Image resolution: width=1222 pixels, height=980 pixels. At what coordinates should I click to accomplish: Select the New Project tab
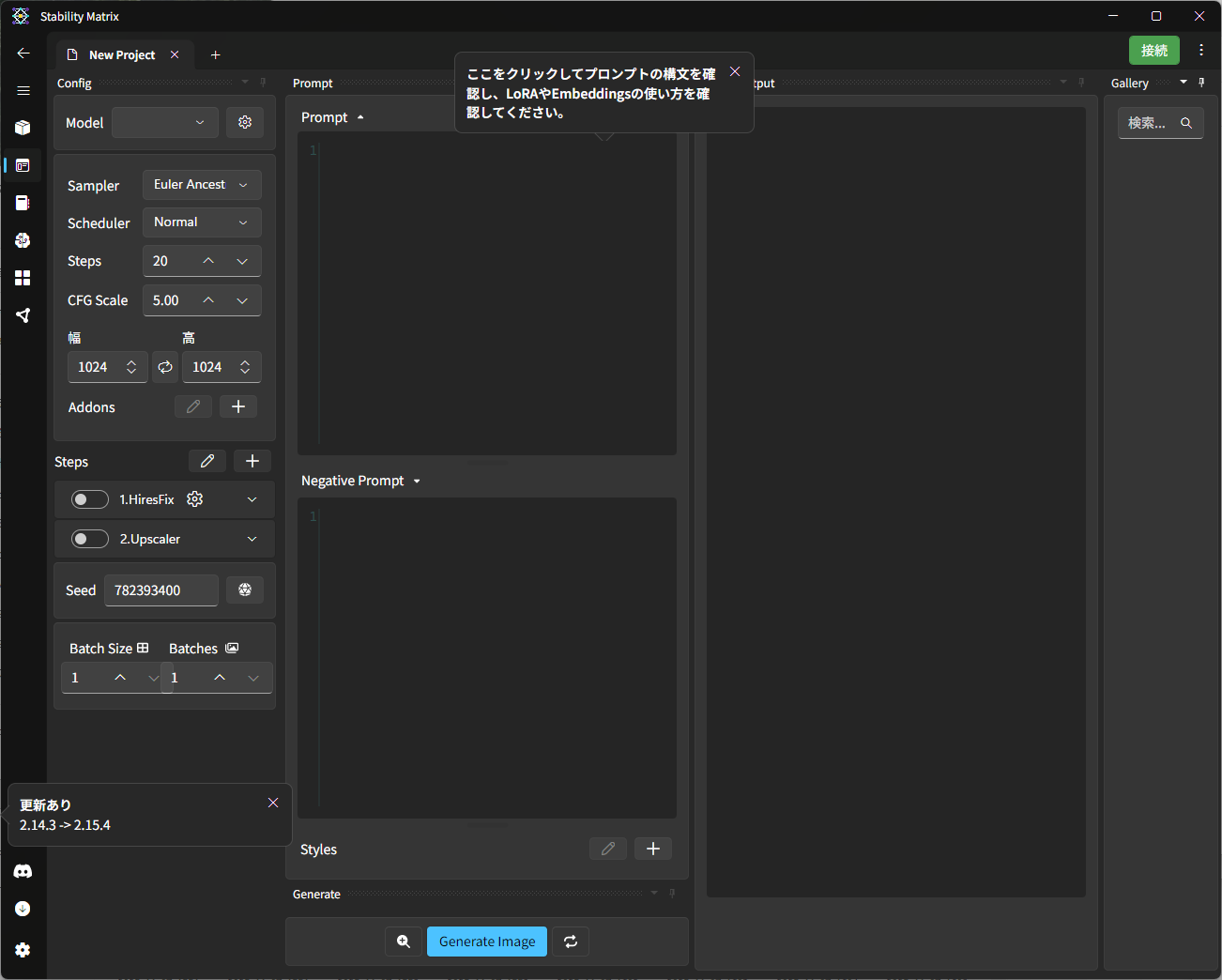122,54
